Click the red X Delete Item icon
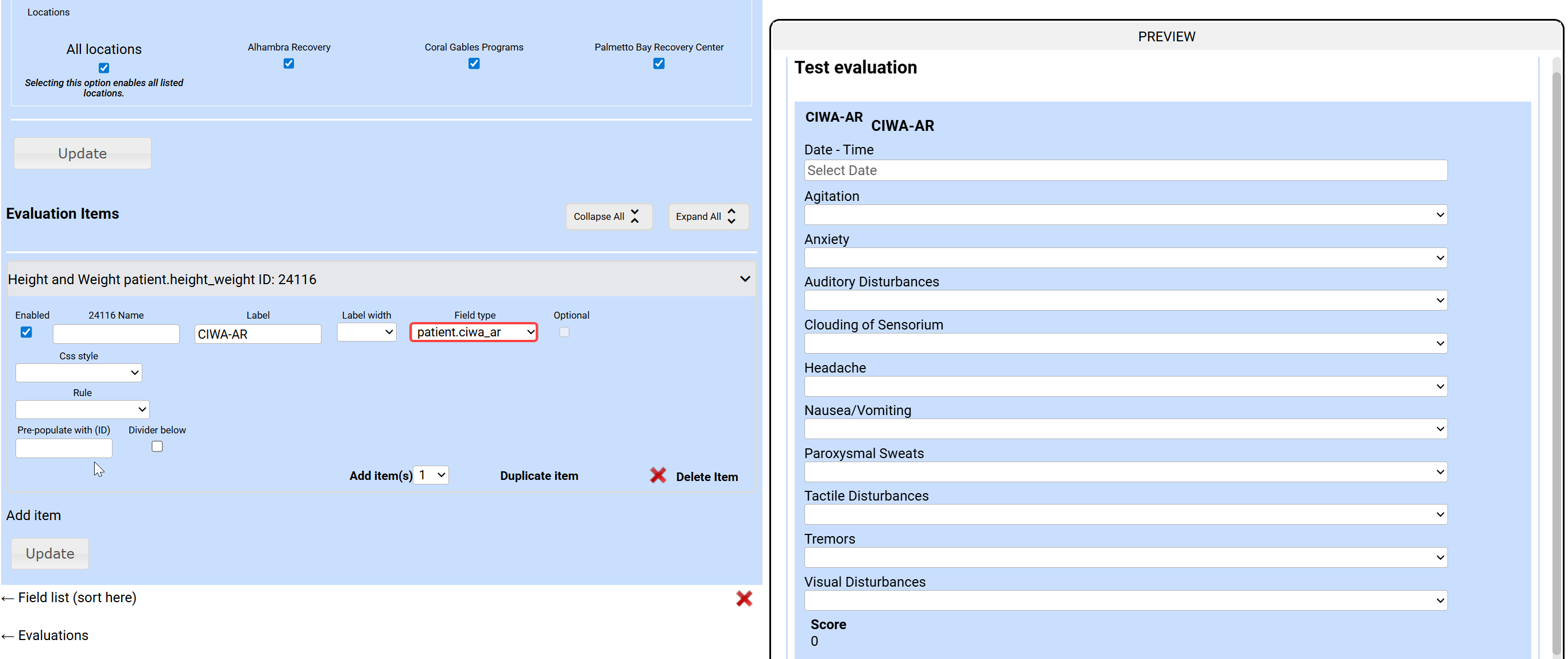This screenshot has width=1568, height=659. pos(657,476)
